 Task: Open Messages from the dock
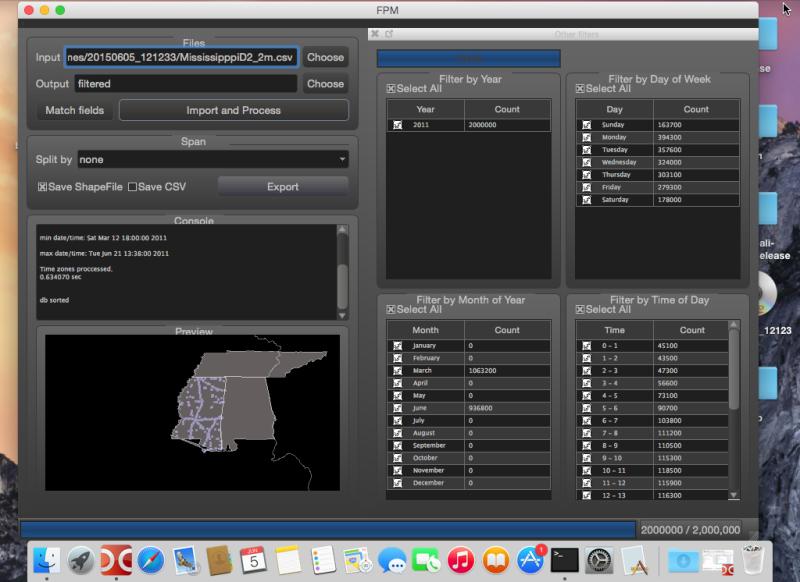(x=392, y=560)
